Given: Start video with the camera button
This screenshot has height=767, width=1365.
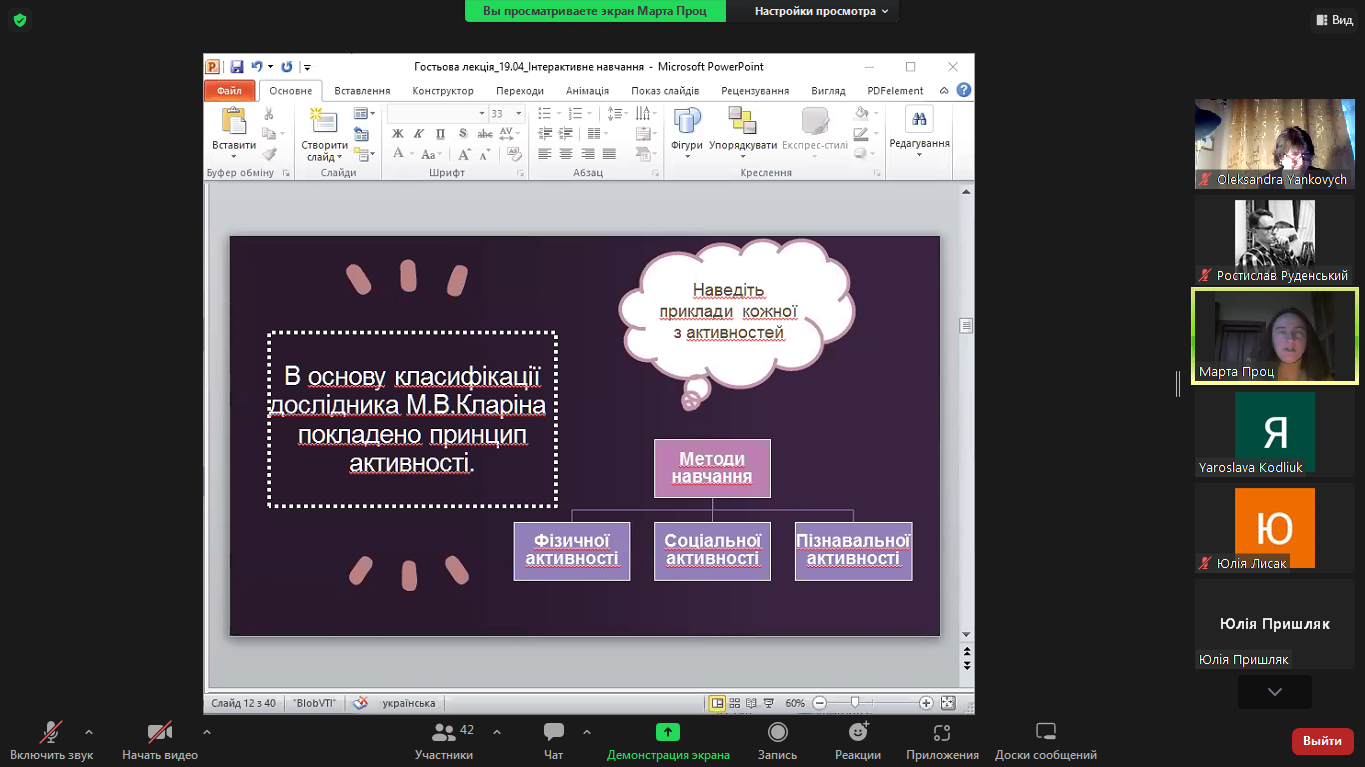Looking at the screenshot, I should [x=159, y=733].
